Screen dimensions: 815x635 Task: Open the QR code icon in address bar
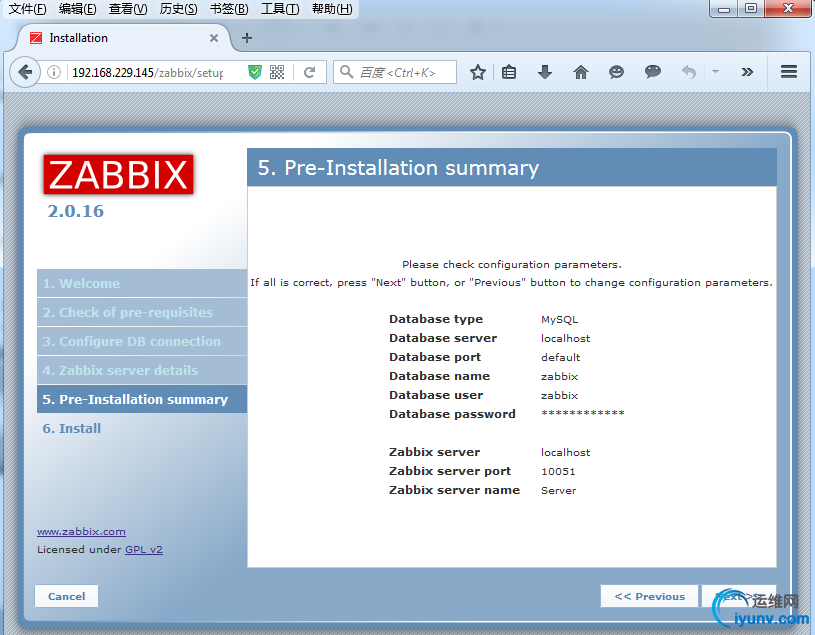tap(277, 72)
